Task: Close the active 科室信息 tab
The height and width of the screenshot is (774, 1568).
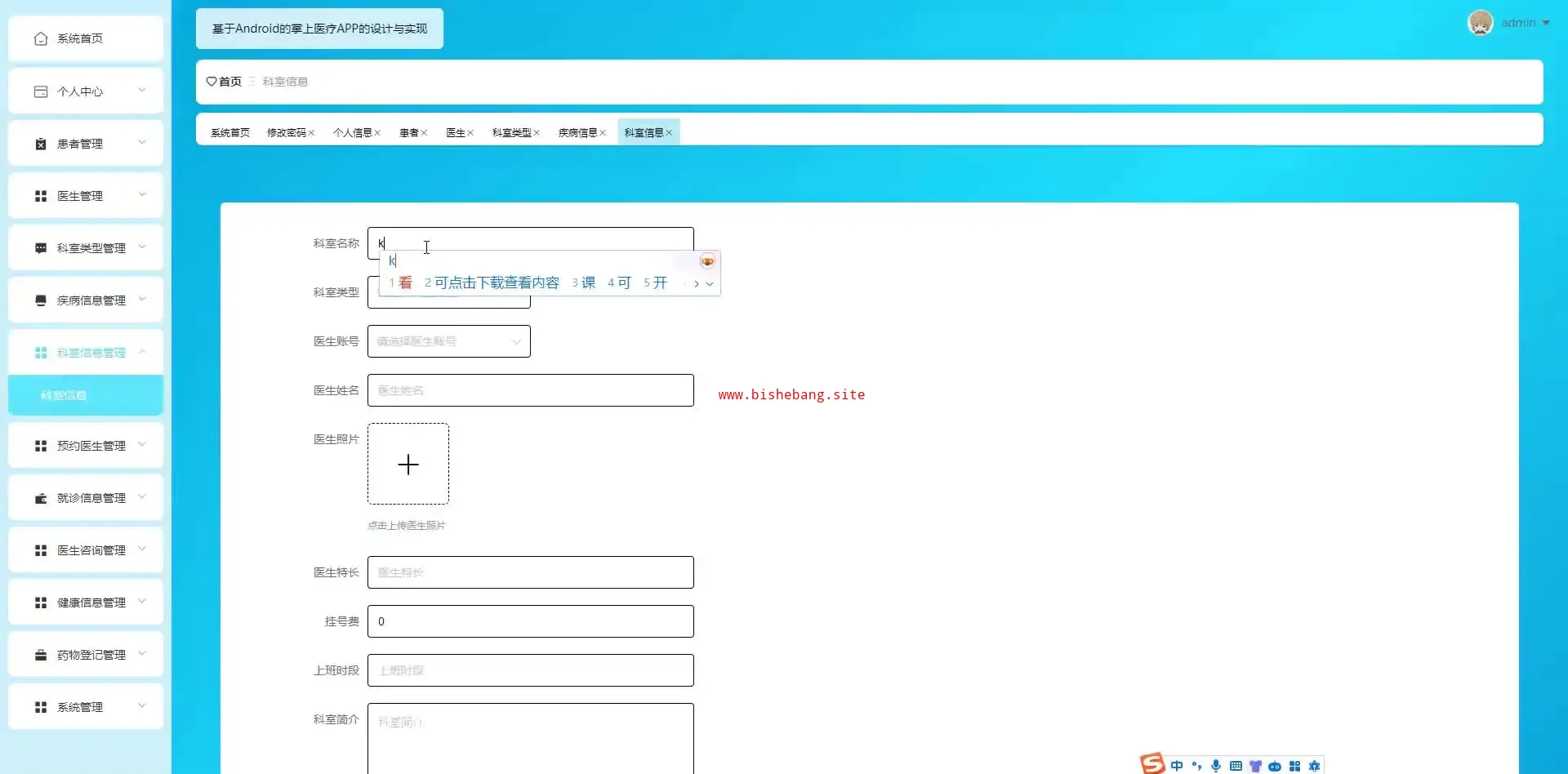Action: tap(669, 133)
